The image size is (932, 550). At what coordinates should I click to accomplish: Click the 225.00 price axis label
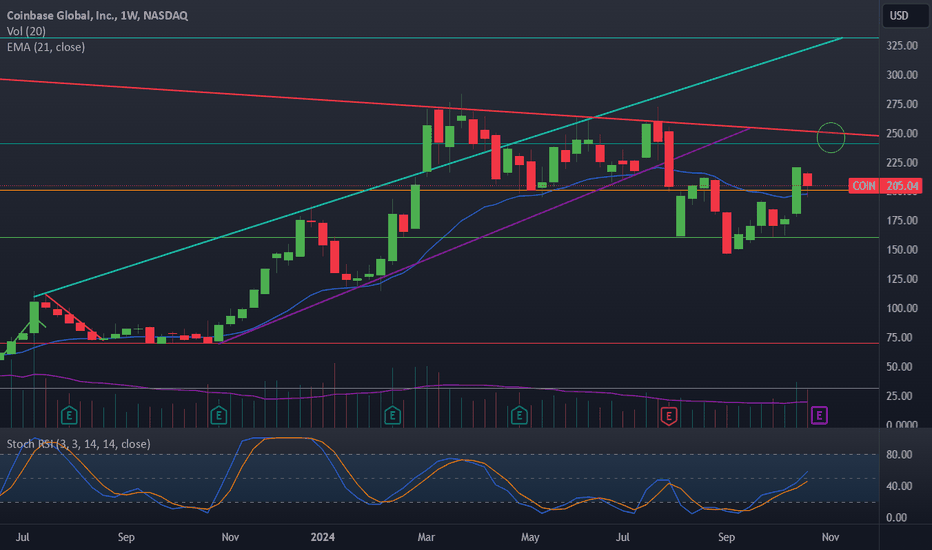point(902,162)
